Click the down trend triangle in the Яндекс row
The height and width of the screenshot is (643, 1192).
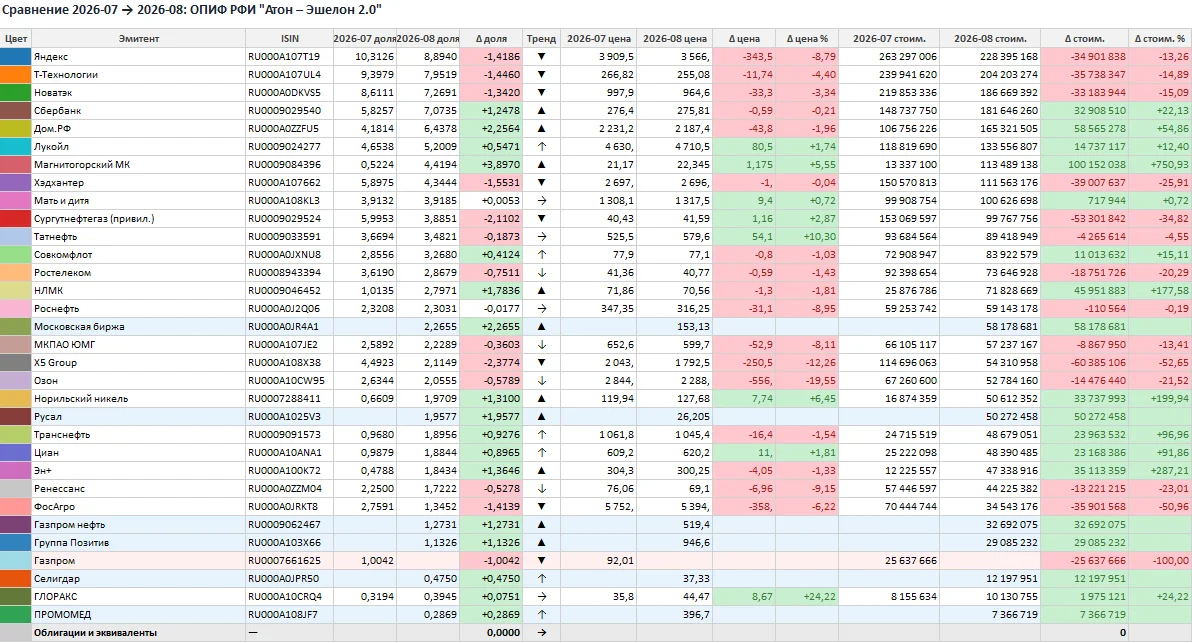pos(541,56)
